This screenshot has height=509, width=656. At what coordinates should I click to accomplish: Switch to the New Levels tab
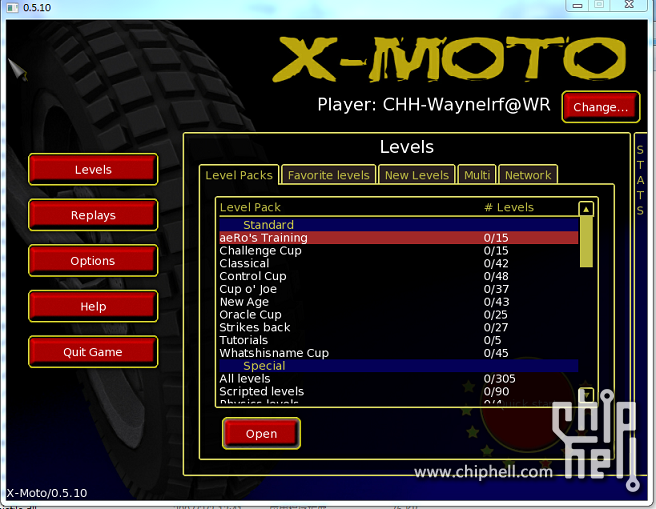417,175
